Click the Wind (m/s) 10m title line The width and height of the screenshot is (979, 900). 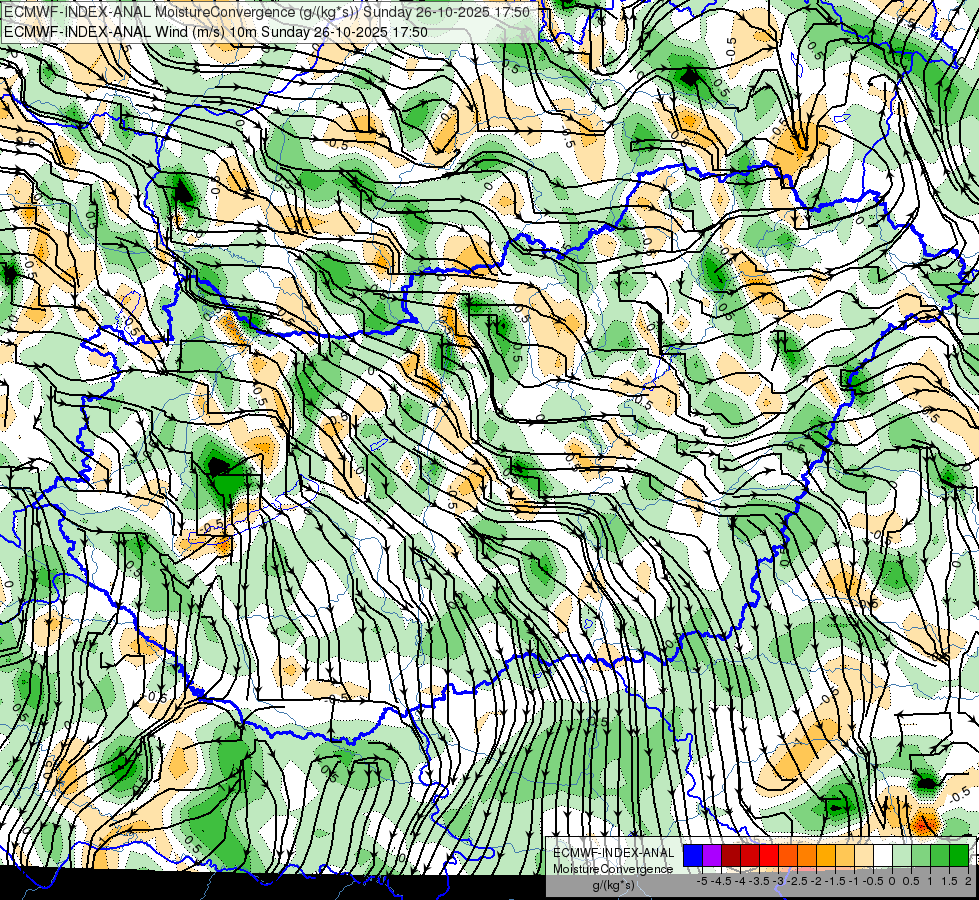pos(215,32)
